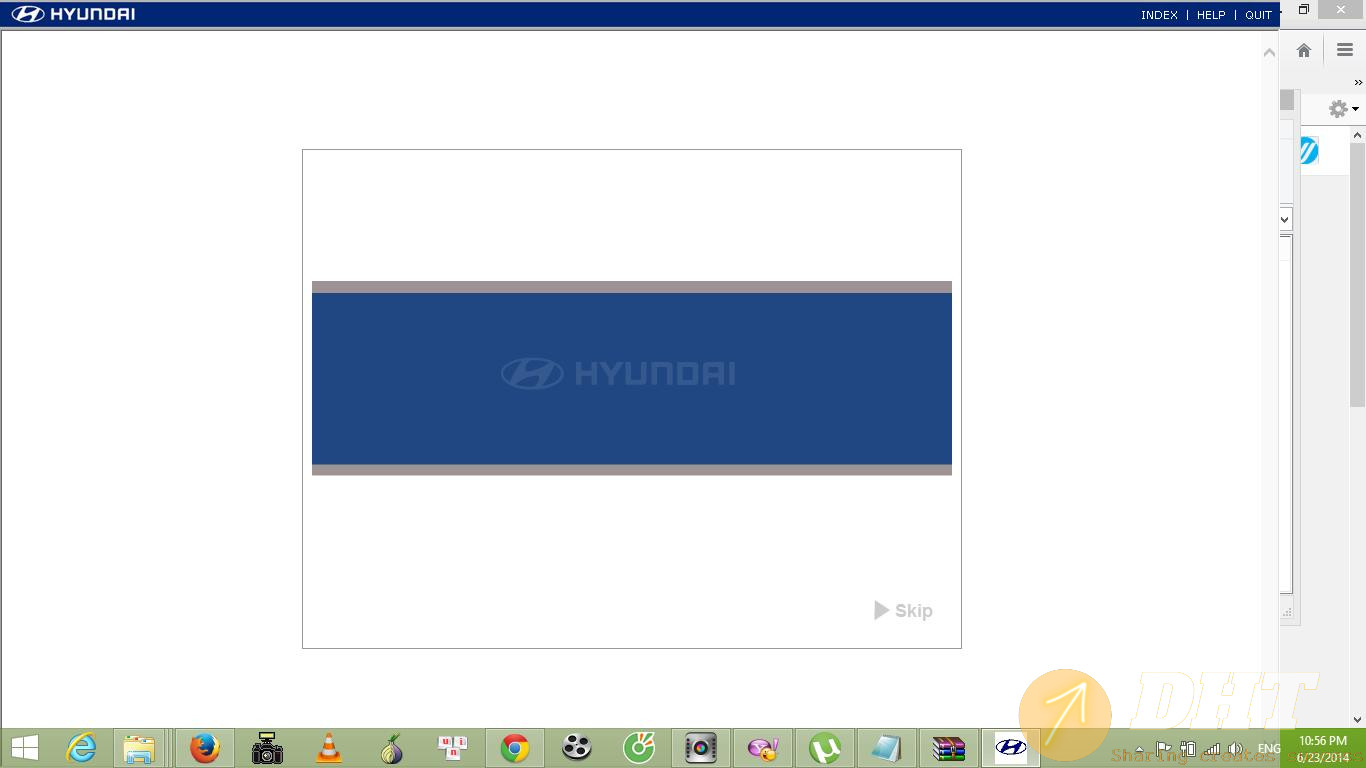Open the clock showing 10:56 PM
Image resolution: width=1366 pixels, height=768 pixels.
coord(1323,749)
